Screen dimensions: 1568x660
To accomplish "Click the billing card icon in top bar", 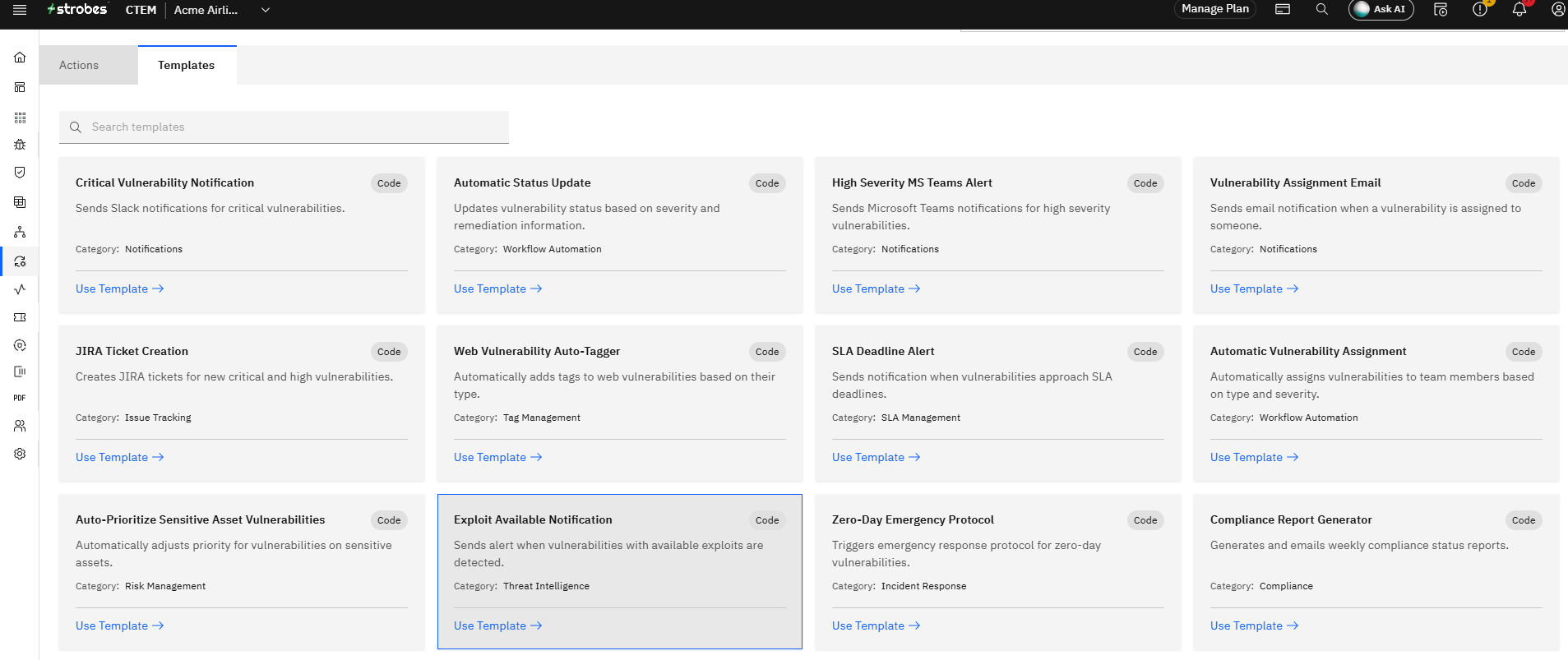I will tap(1283, 9).
